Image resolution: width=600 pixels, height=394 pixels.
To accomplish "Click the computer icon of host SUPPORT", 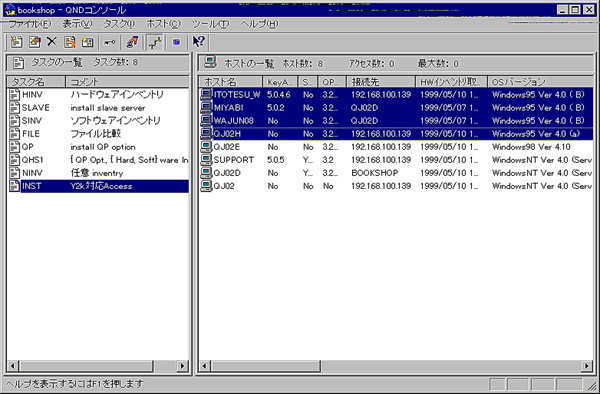I will coord(207,160).
